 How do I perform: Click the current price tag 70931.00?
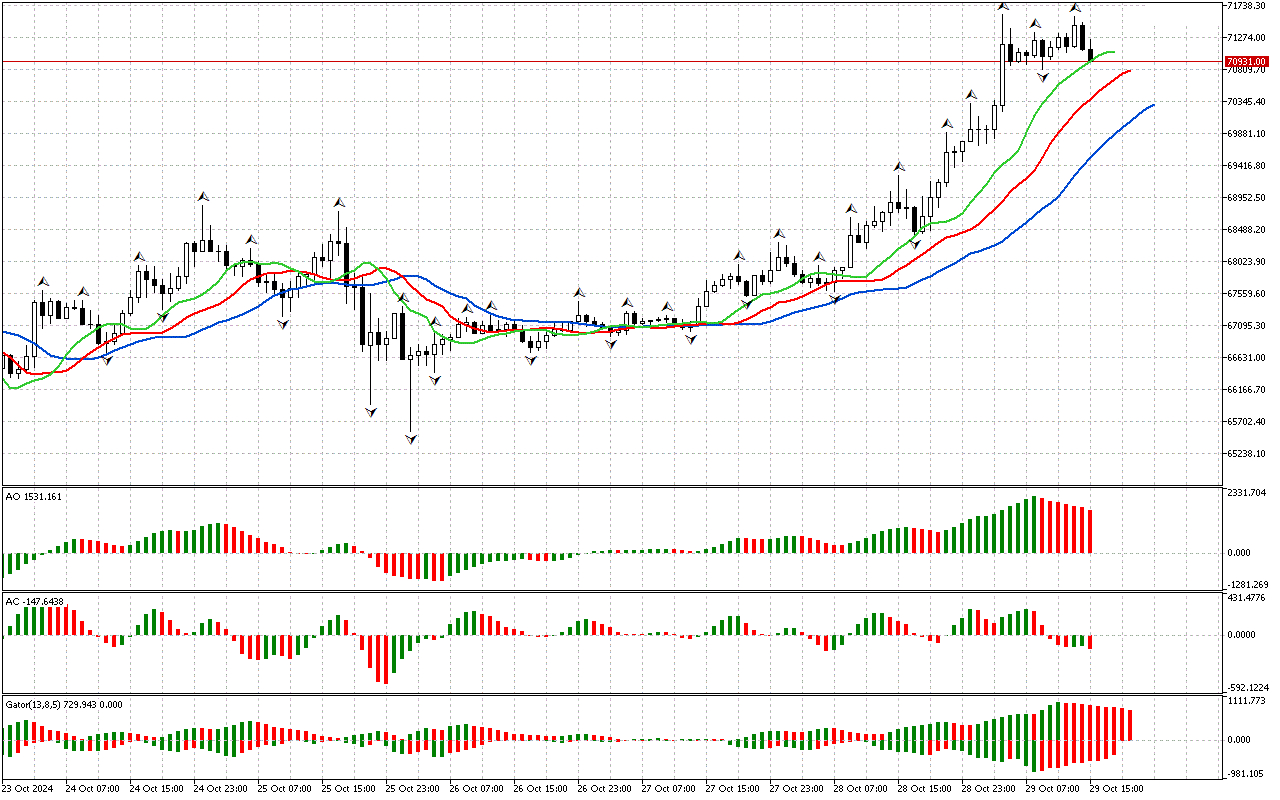pyautogui.click(x=1246, y=61)
